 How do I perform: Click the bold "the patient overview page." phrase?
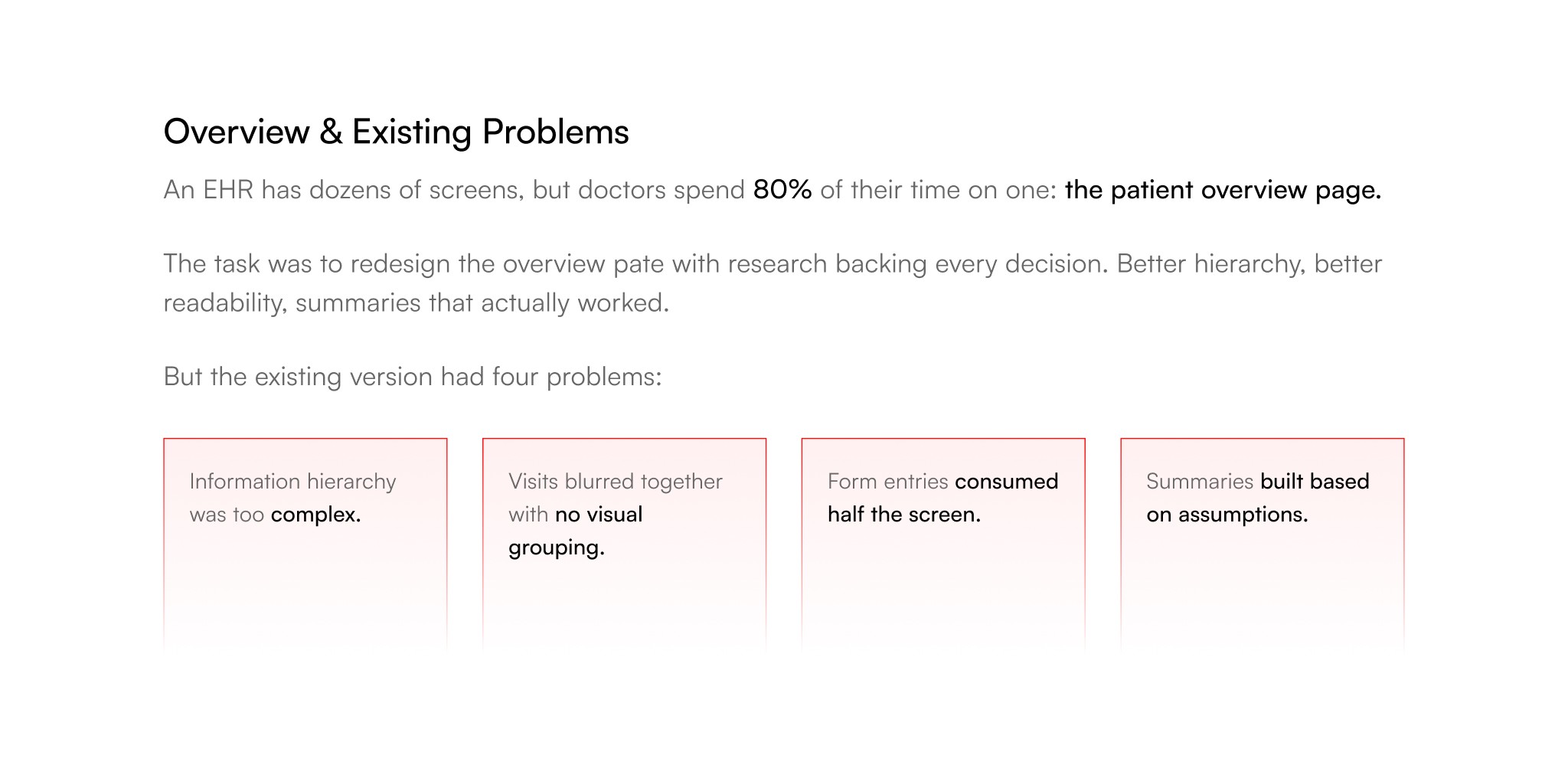[1223, 190]
